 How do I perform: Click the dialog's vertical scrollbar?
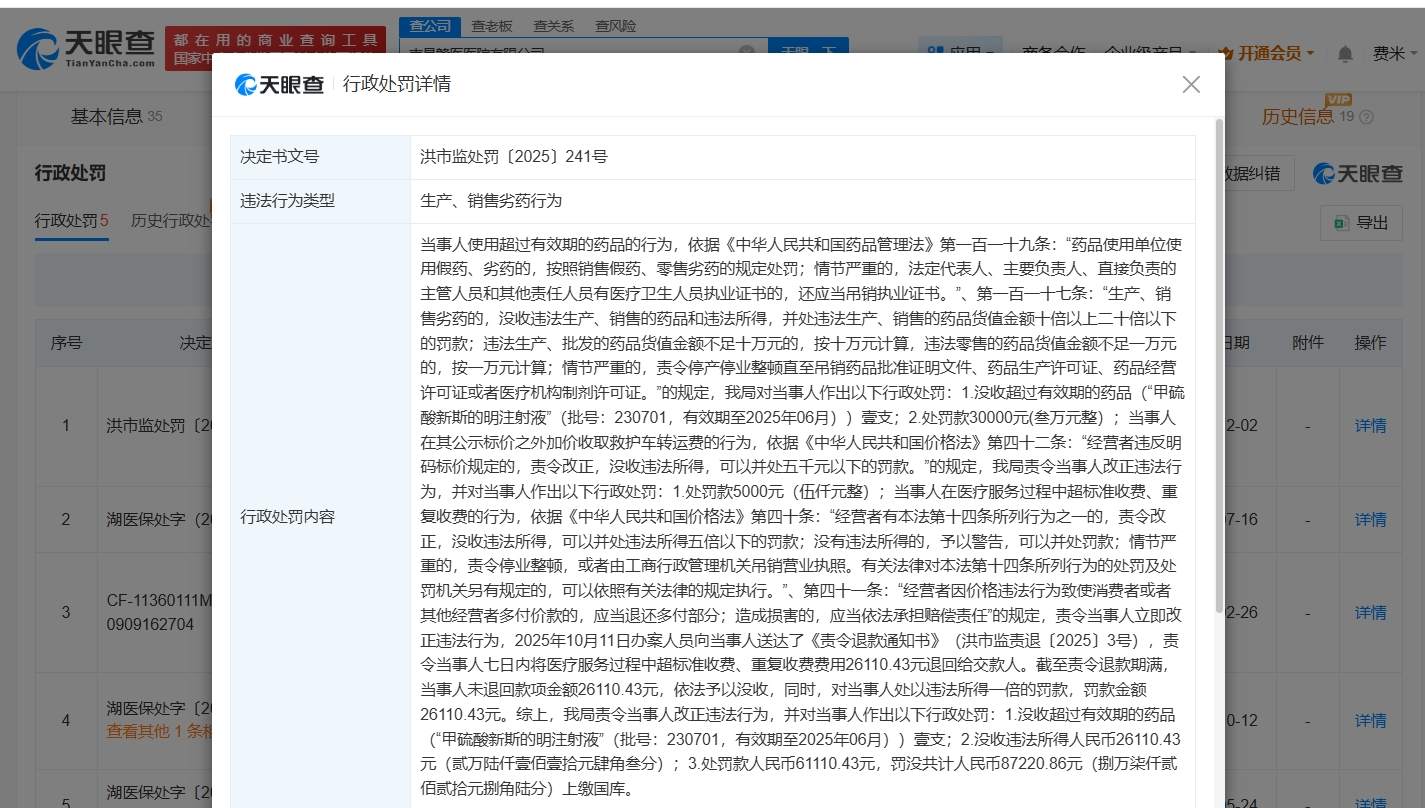pyautogui.click(x=1218, y=365)
